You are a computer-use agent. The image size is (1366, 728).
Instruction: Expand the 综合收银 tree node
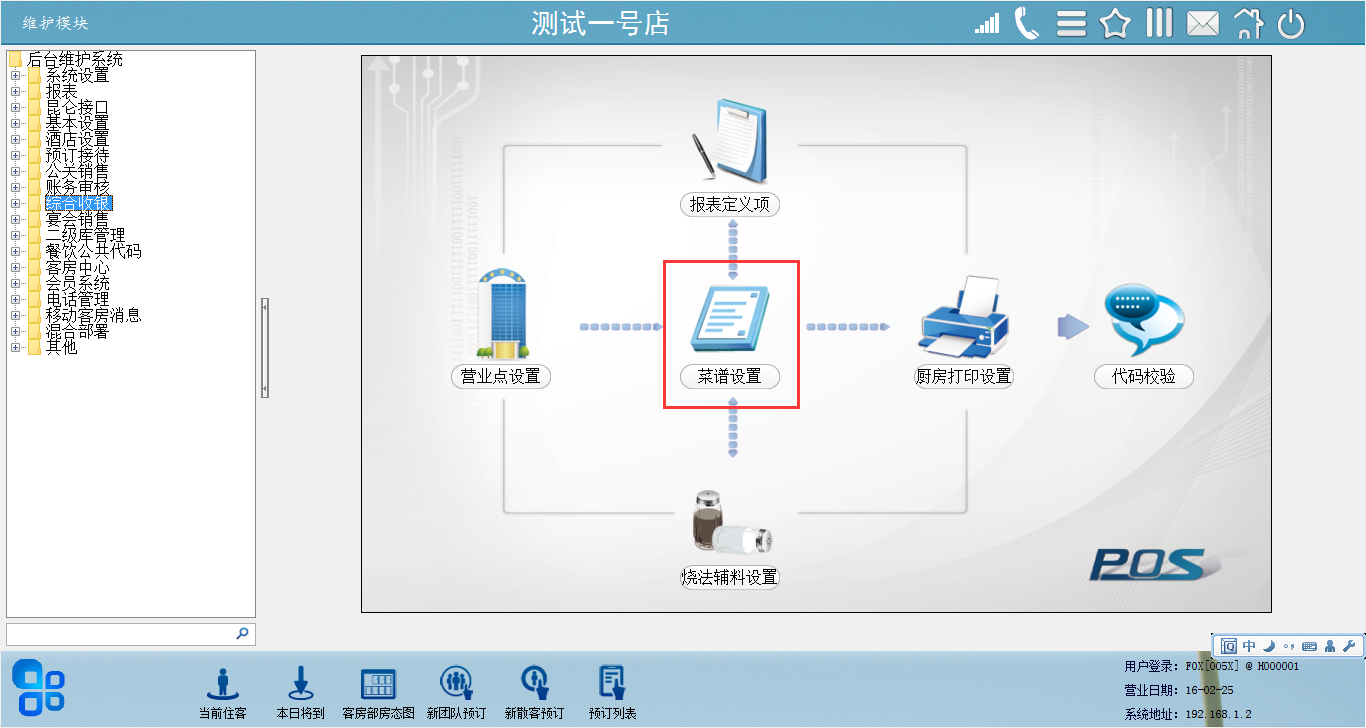point(15,203)
